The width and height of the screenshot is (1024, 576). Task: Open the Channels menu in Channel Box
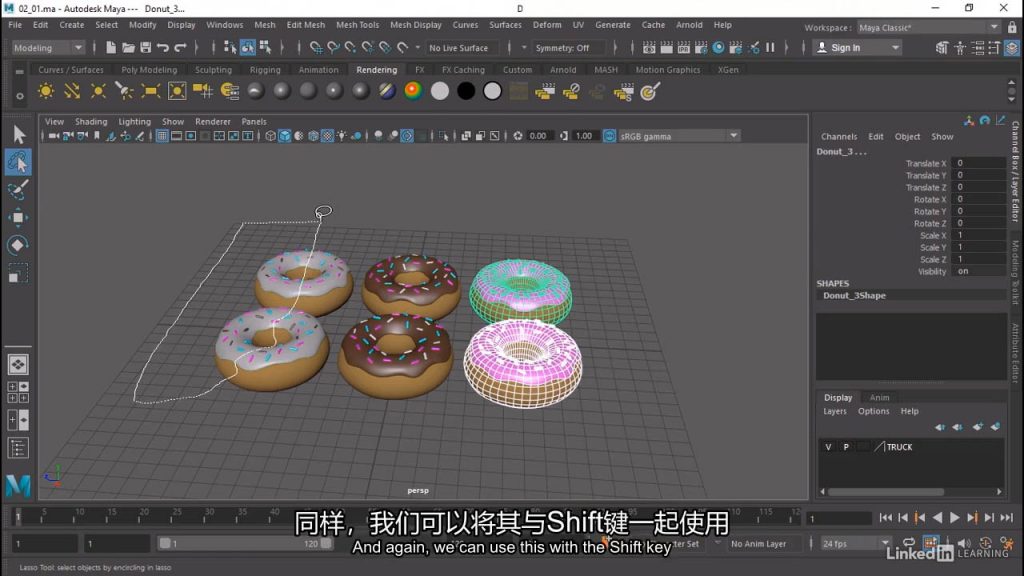coord(839,136)
